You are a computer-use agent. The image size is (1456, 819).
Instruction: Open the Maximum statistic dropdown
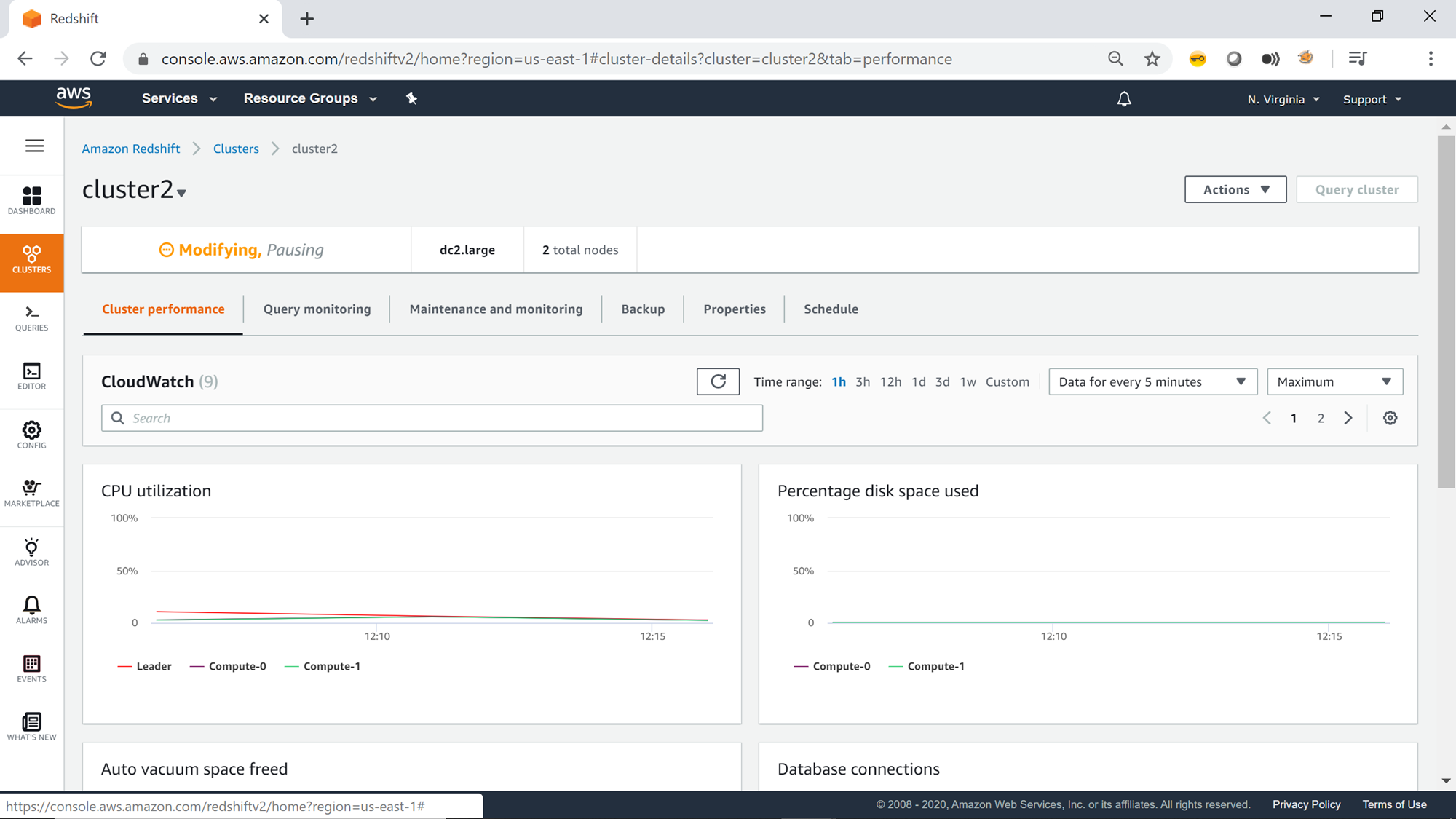[x=1334, y=382]
